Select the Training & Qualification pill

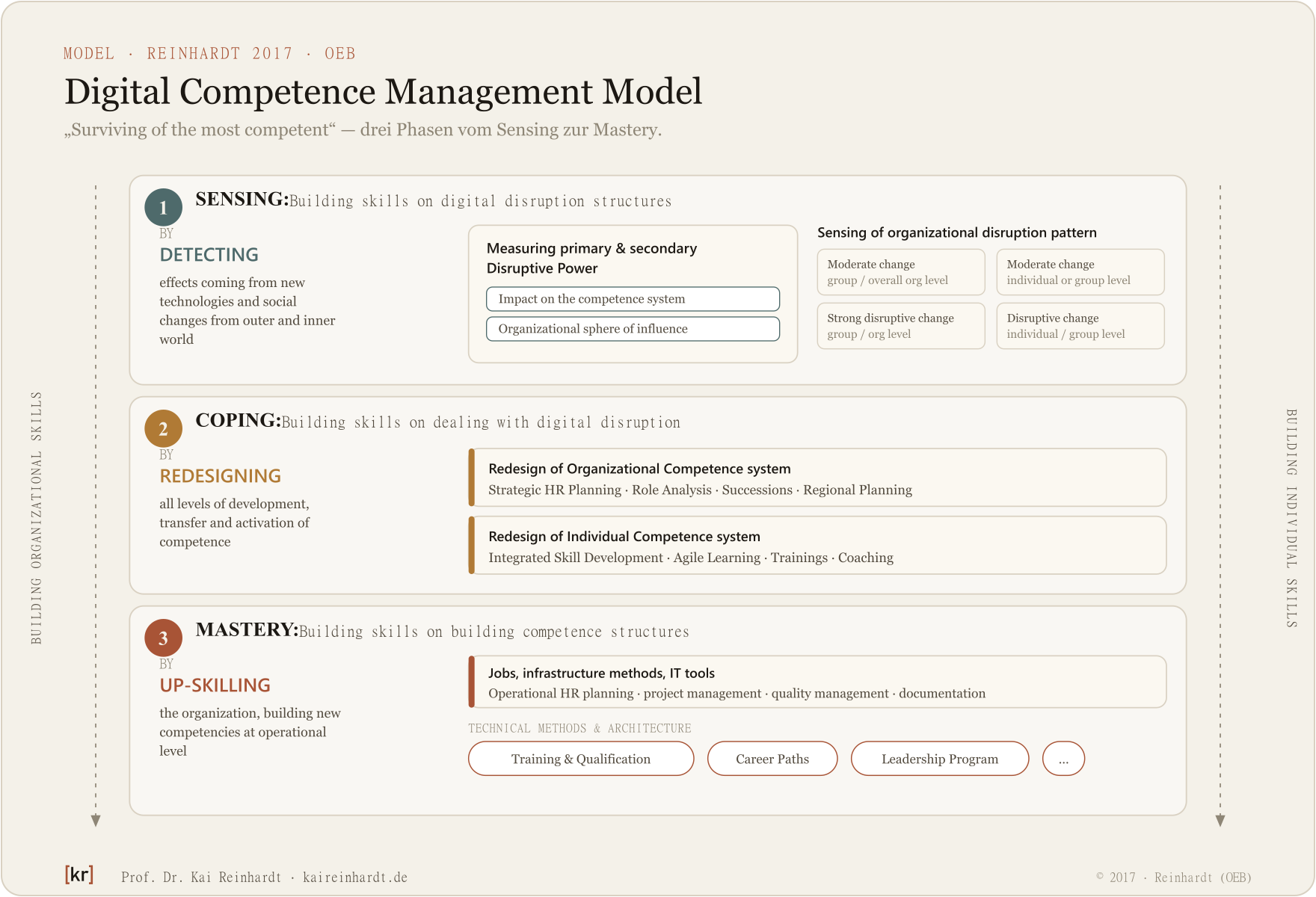(x=581, y=759)
